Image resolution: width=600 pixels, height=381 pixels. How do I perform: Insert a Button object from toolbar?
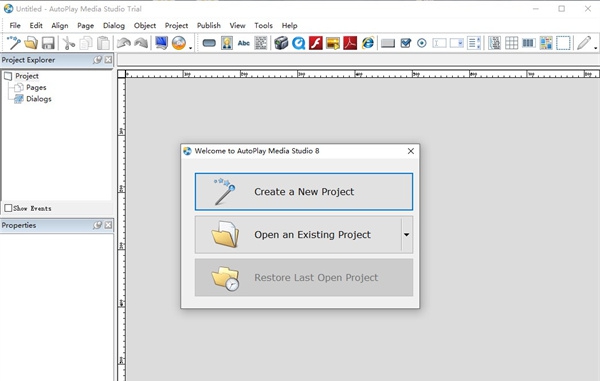209,43
